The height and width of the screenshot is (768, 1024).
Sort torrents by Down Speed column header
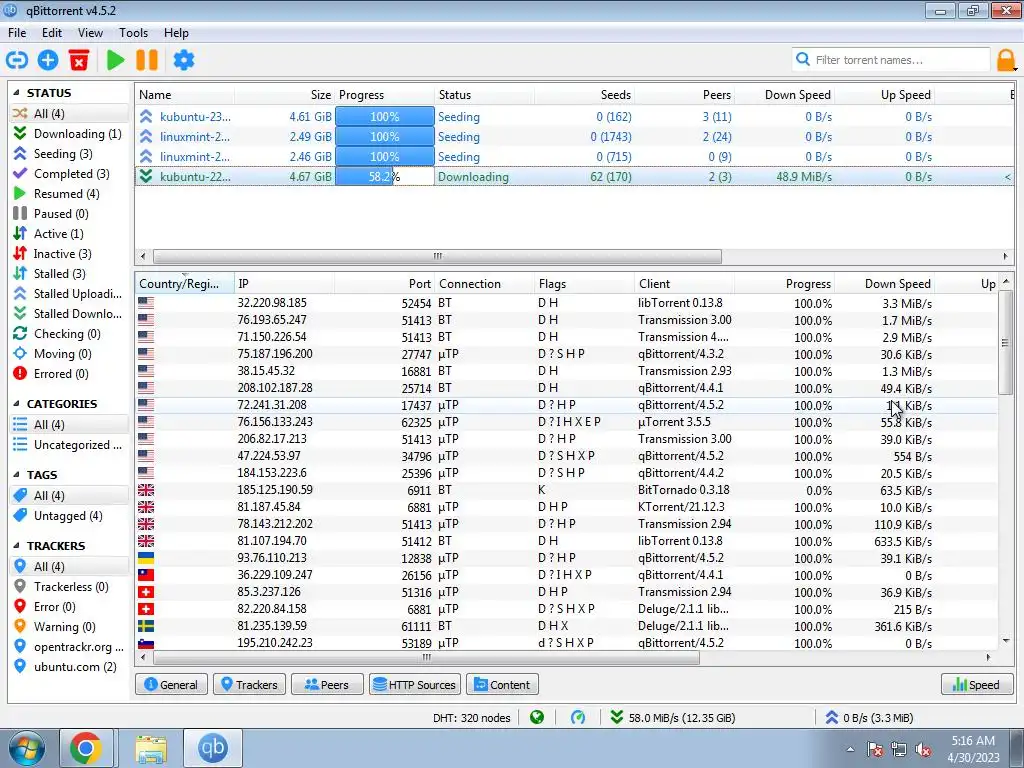pyautogui.click(x=784, y=95)
